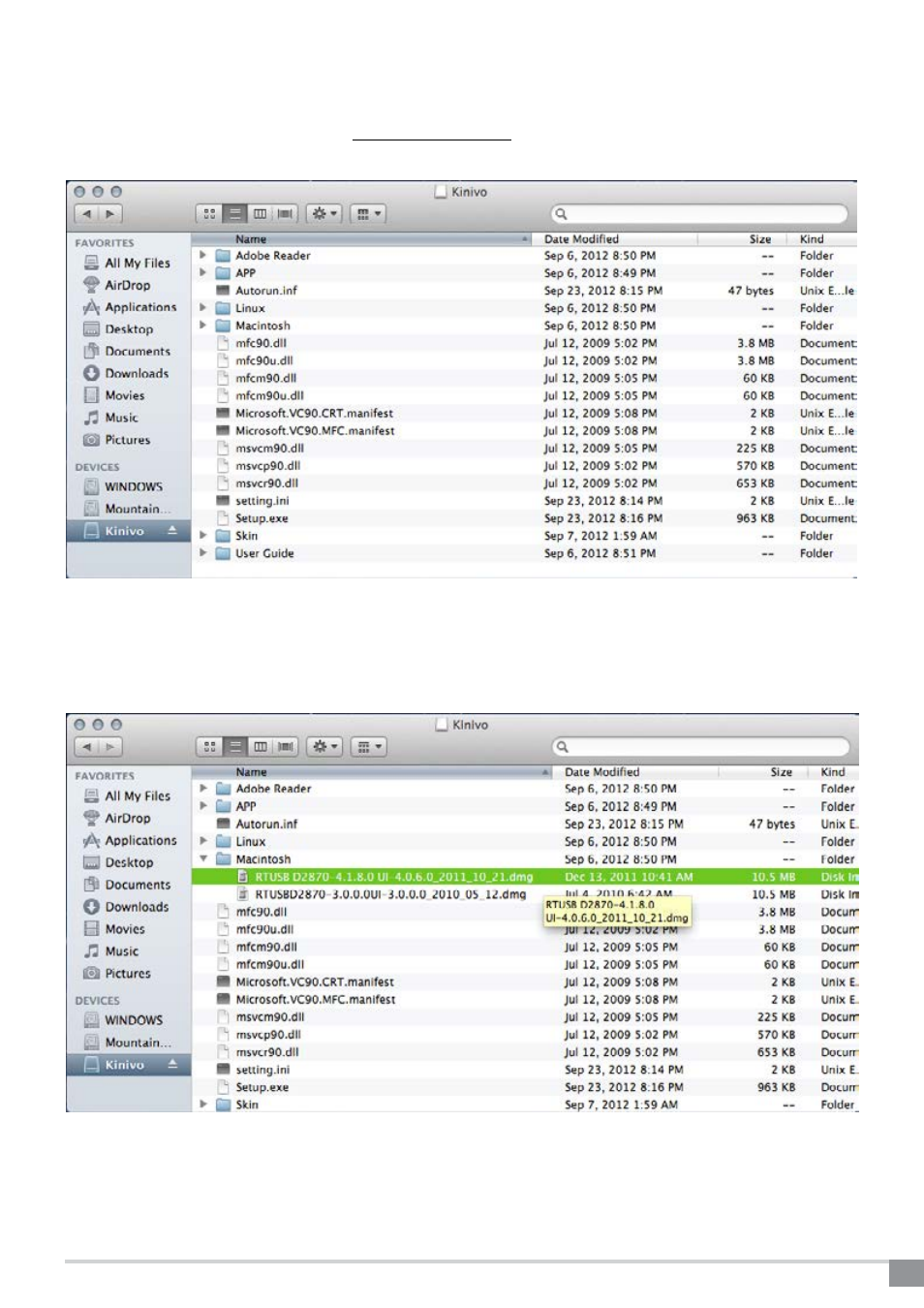Go back using top window's back arrow
The height and width of the screenshot is (1308, 924).
coord(86,213)
